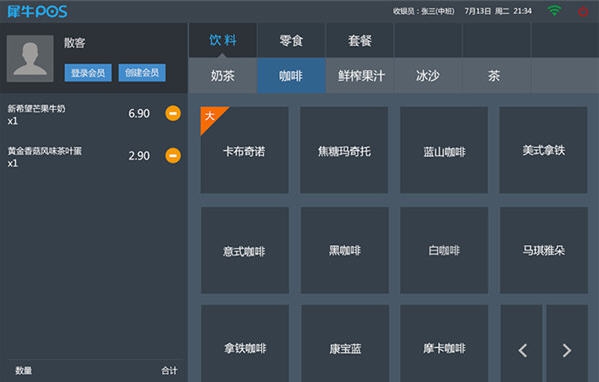Add 蓝山咖啡 to the order

click(444, 150)
